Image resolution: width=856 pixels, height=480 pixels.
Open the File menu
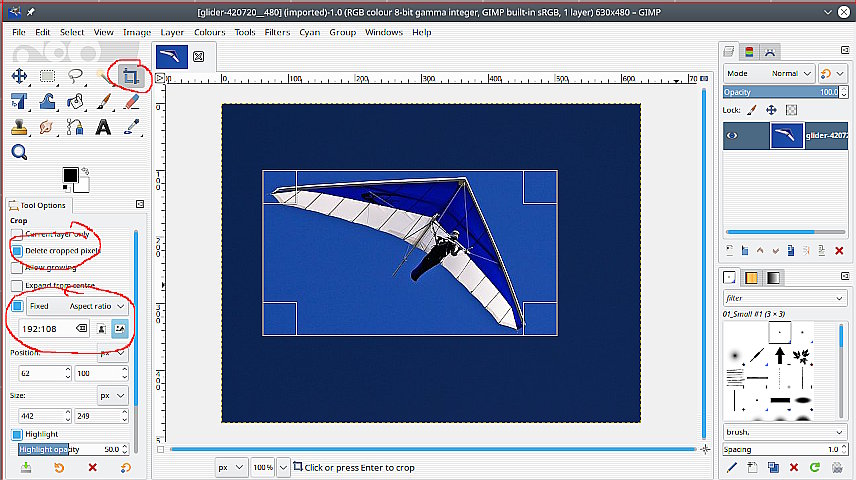click(x=19, y=32)
